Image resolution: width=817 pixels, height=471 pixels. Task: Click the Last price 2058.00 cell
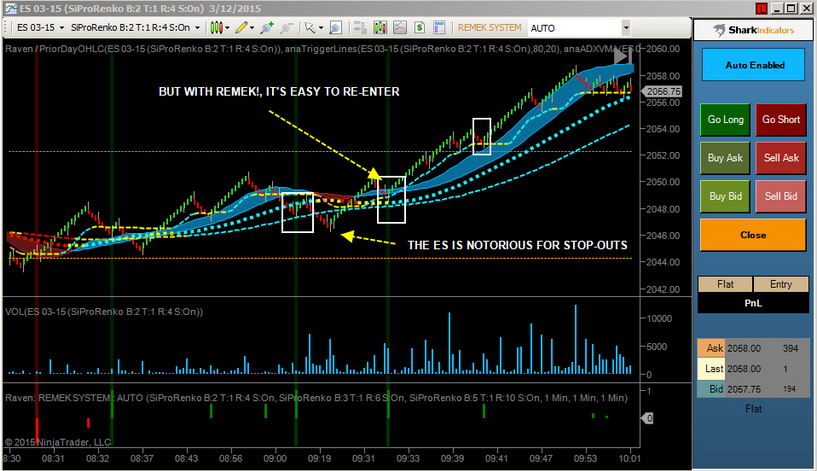point(744,369)
